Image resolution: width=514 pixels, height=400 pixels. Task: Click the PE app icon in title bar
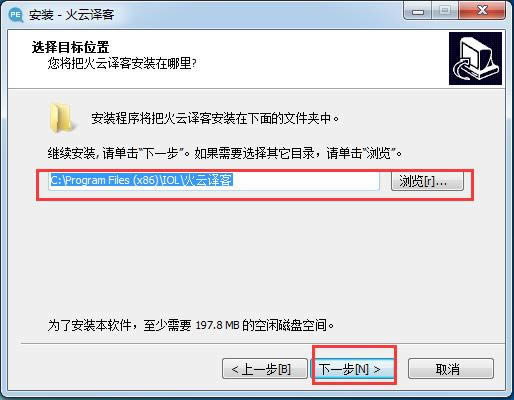pos(15,15)
